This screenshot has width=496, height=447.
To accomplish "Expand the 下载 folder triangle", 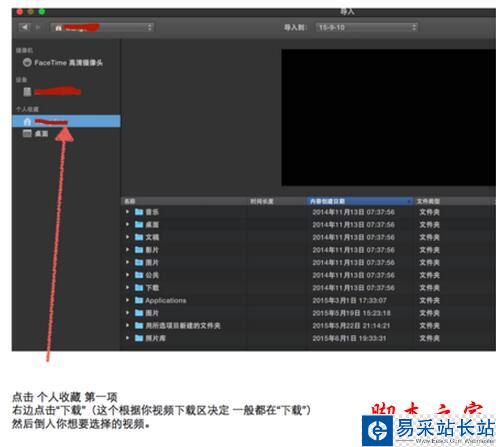I will (127, 287).
